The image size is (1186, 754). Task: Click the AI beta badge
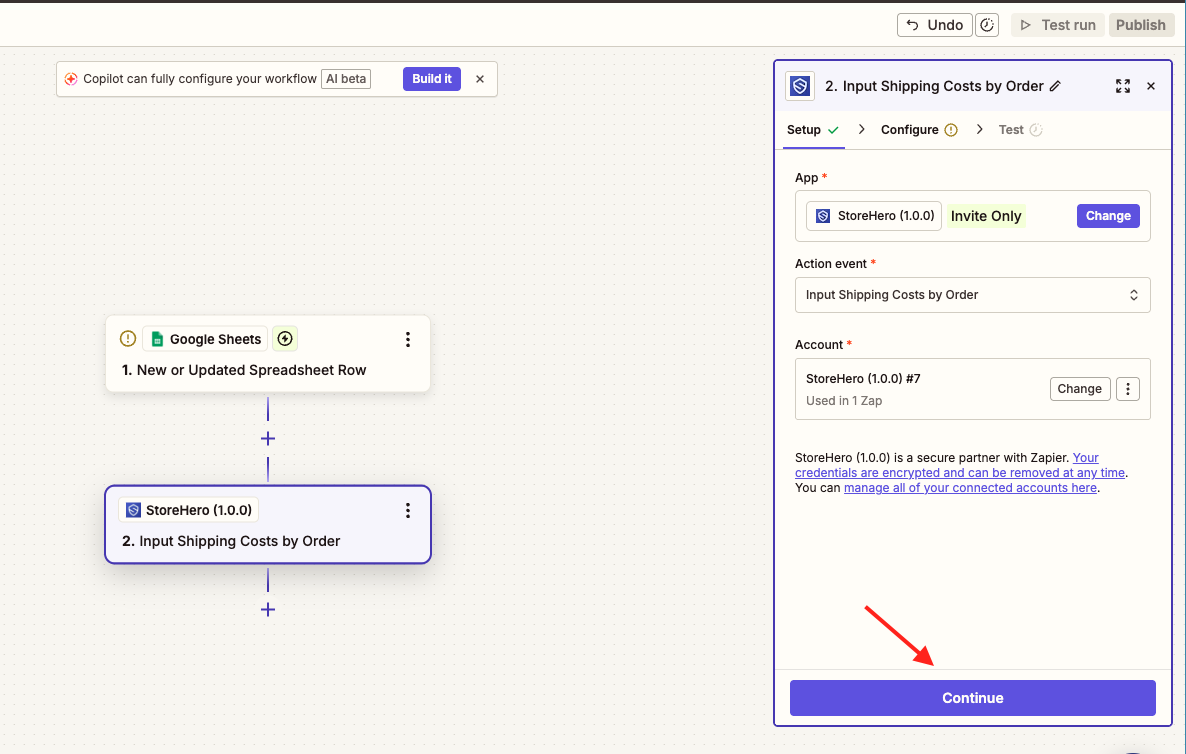coord(346,79)
